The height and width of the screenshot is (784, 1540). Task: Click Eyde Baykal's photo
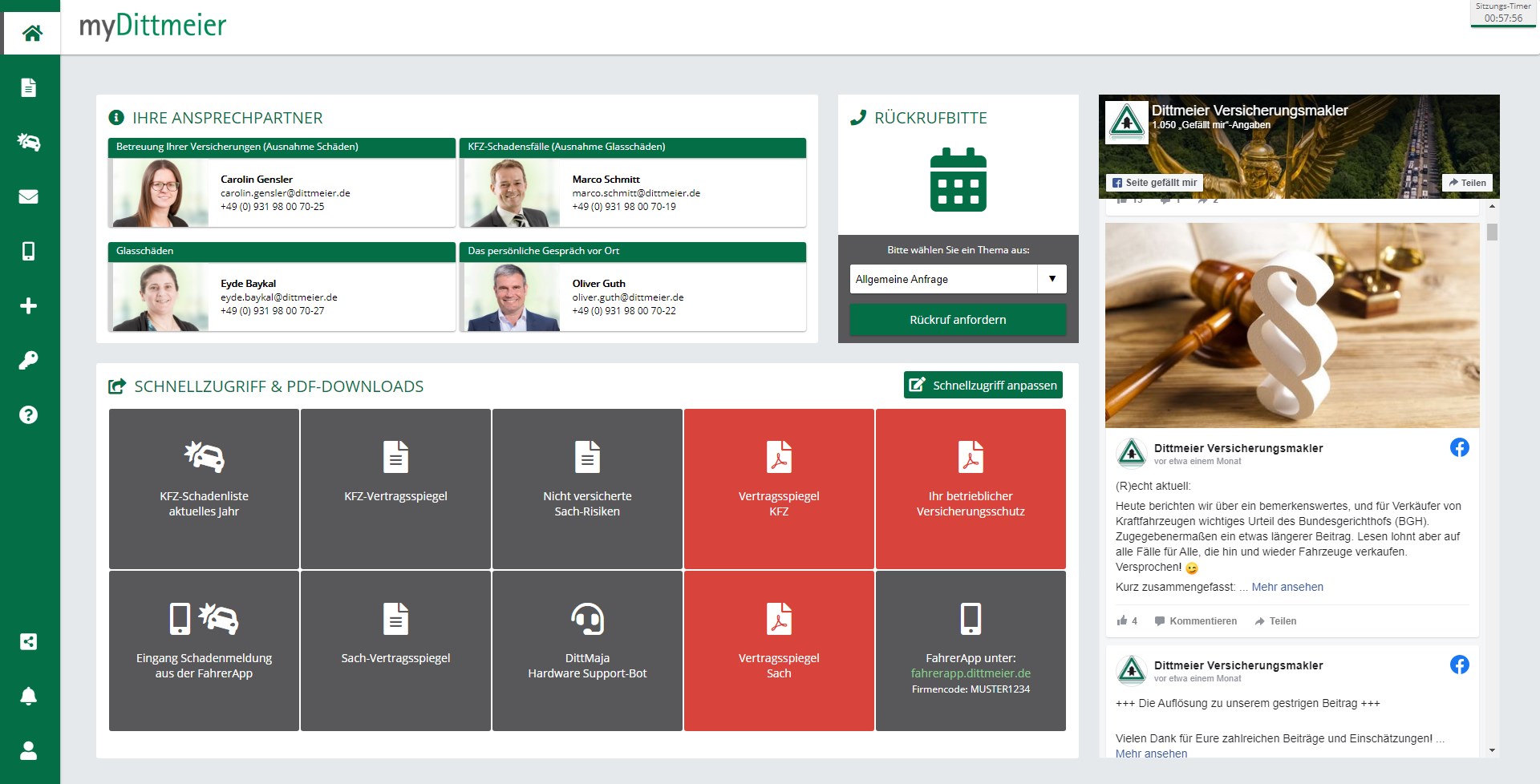point(159,297)
